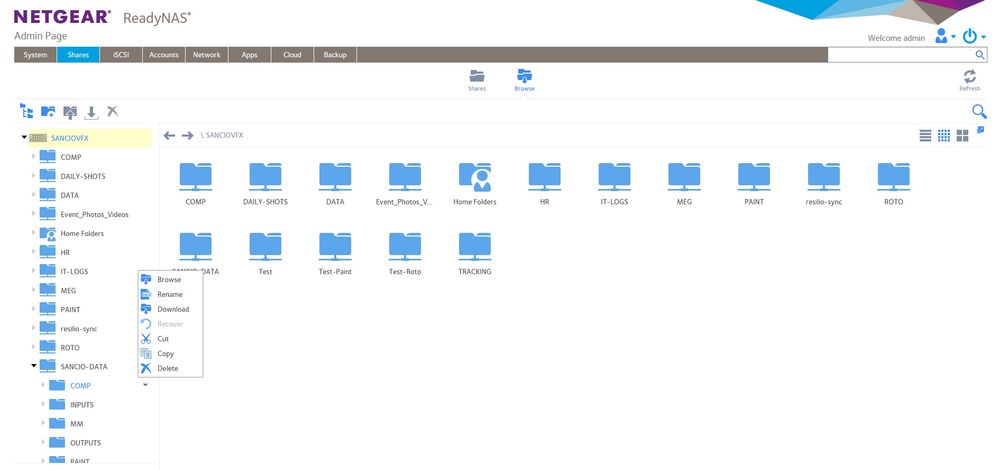Image resolution: width=999 pixels, height=470 pixels.
Task: Open the TRACKING folder thumbnail
Action: coord(475,250)
